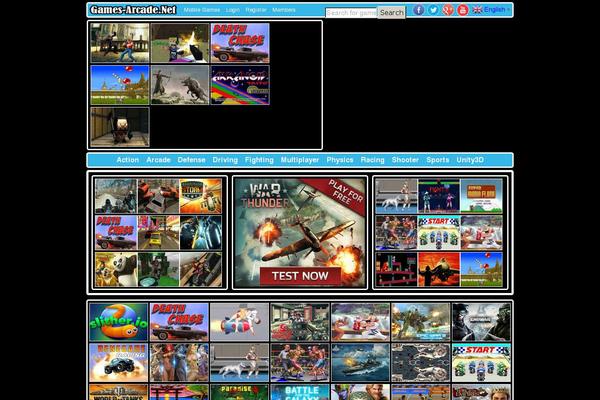The image size is (600, 400).
Task: Go to the Login page
Action: [x=232, y=10]
